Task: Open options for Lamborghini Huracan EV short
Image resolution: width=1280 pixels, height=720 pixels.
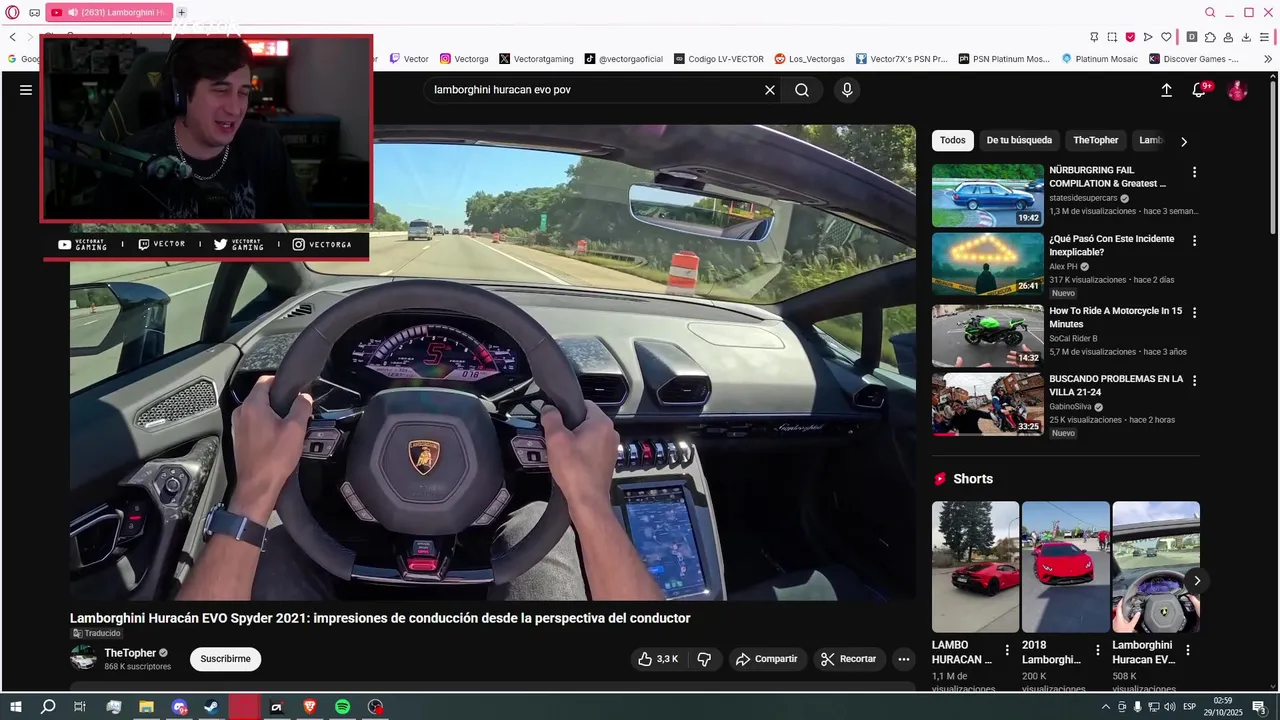Action: tap(1188, 650)
